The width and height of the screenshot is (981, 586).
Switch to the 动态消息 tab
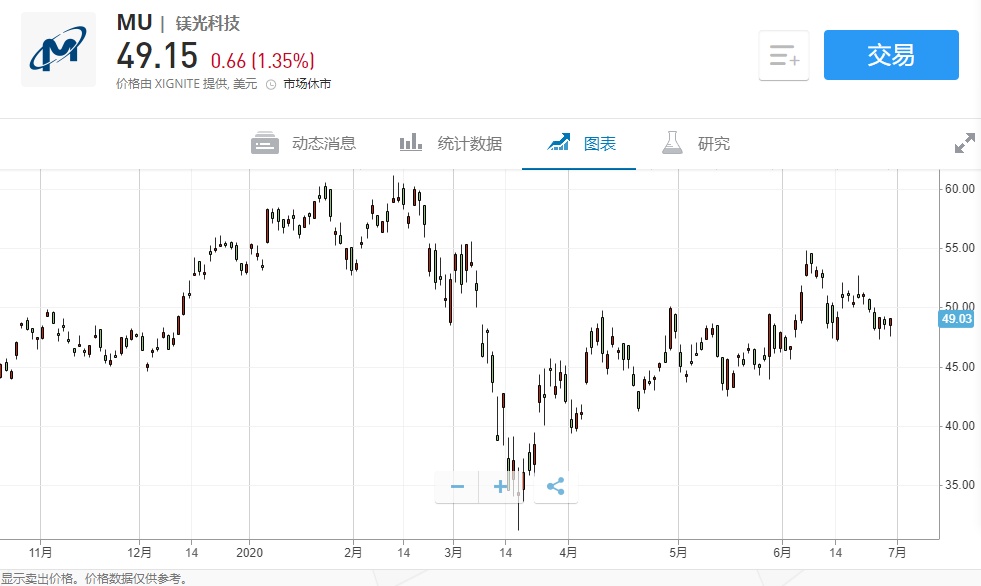(304, 144)
